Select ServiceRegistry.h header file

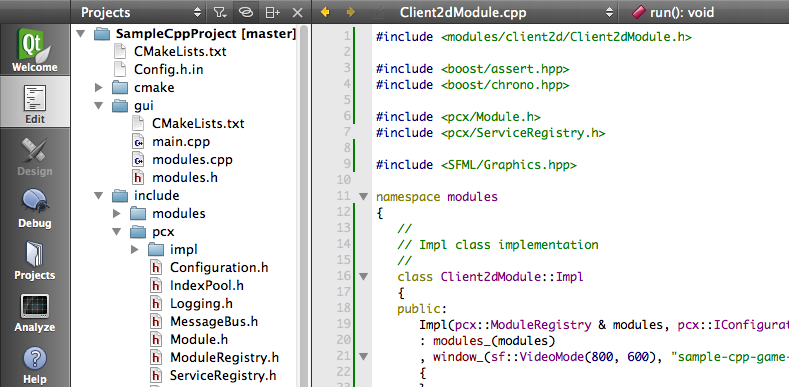(x=223, y=375)
